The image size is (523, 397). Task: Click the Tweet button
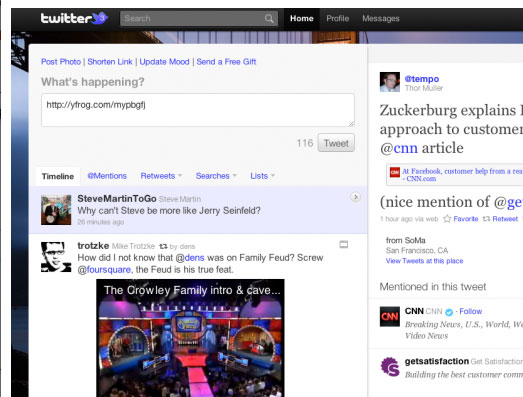click(x=336, y=143)
